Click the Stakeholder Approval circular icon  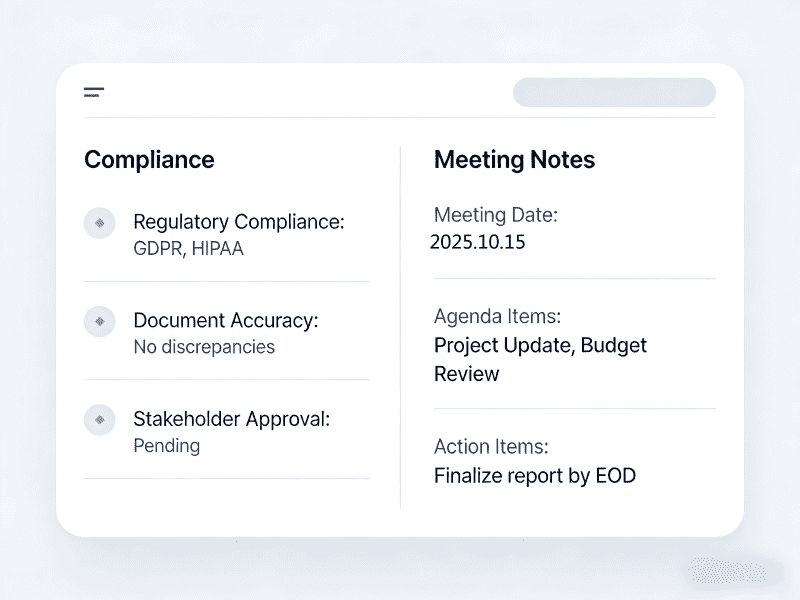(x=100, y=420)
